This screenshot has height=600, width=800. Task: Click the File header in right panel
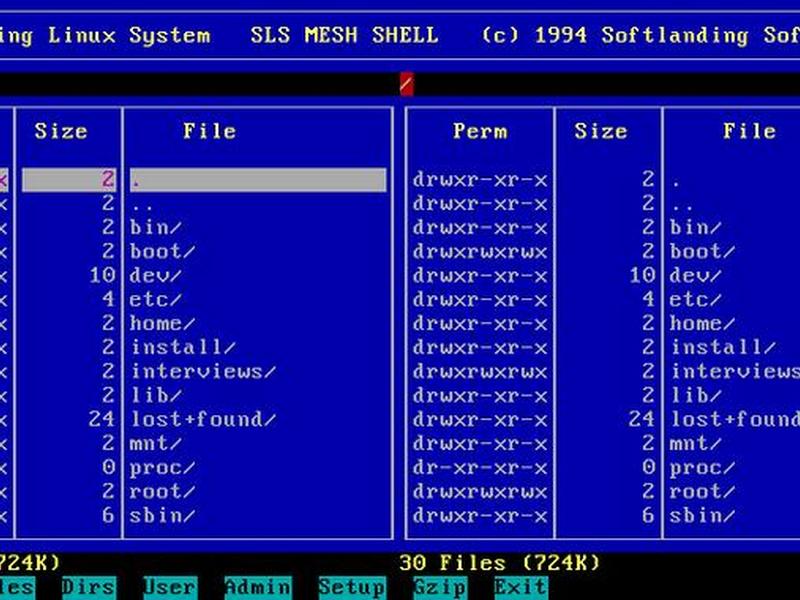(x=749, y=132)
